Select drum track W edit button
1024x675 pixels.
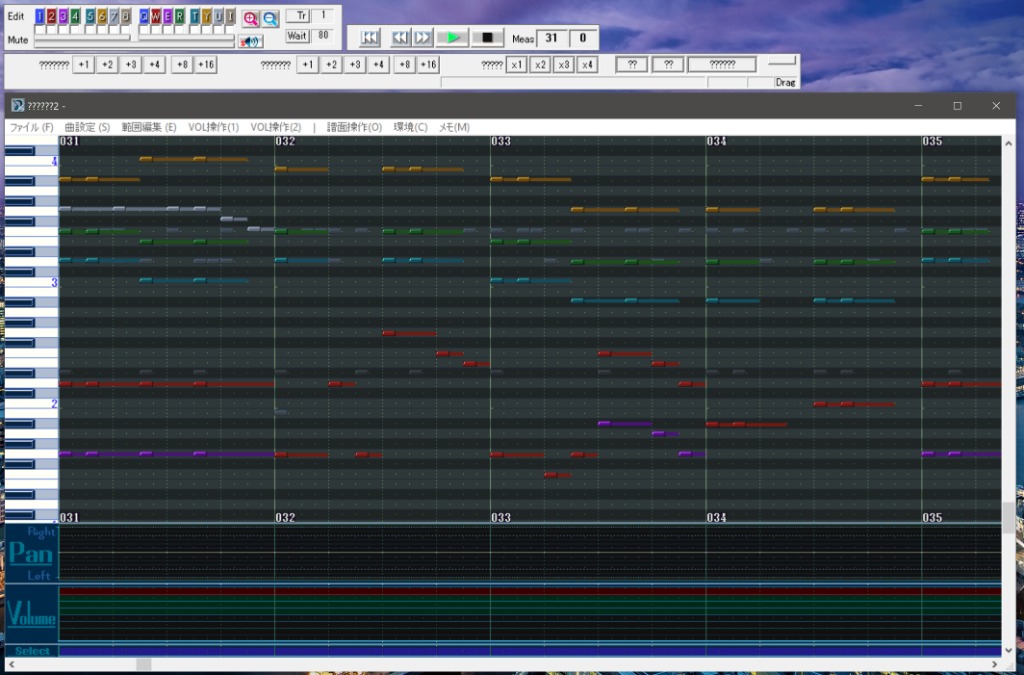pos(156,16)
